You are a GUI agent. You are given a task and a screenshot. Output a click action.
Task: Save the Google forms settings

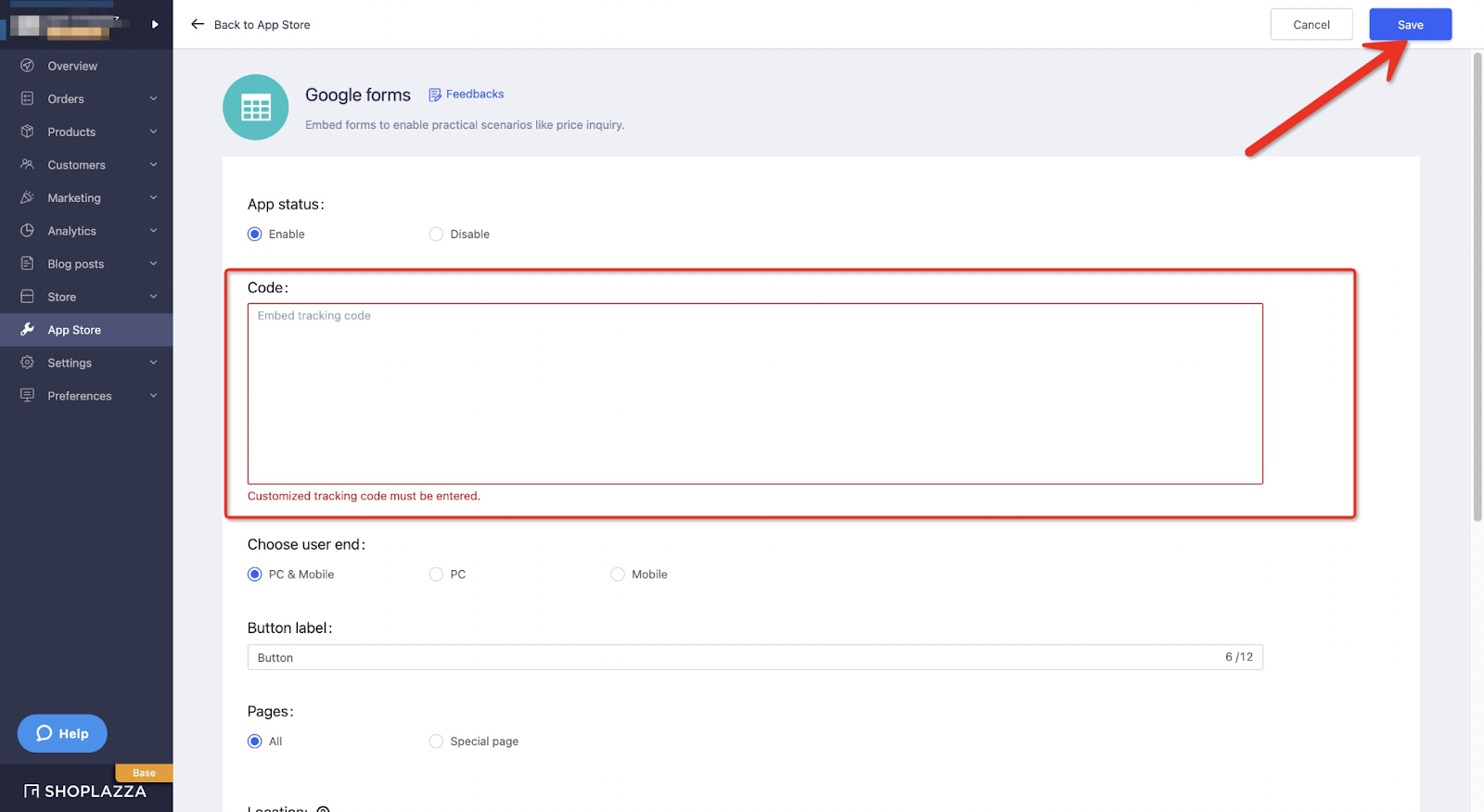1410,24
